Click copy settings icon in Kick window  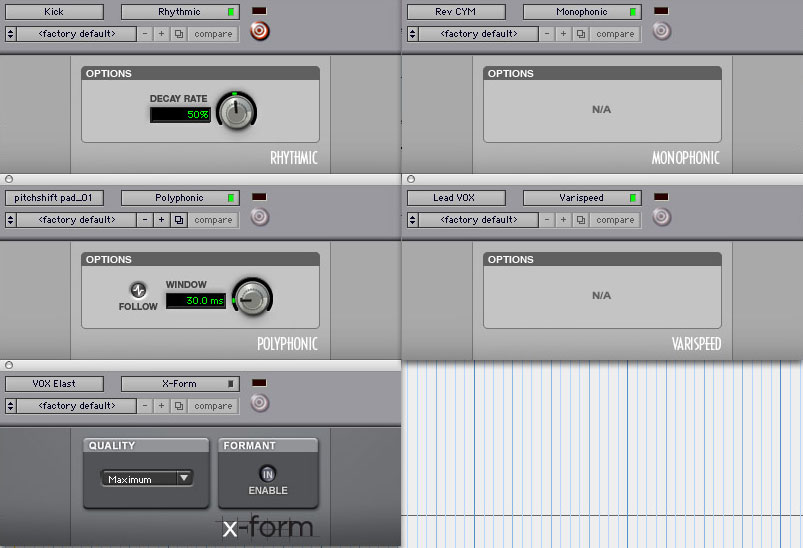point(179,34)
